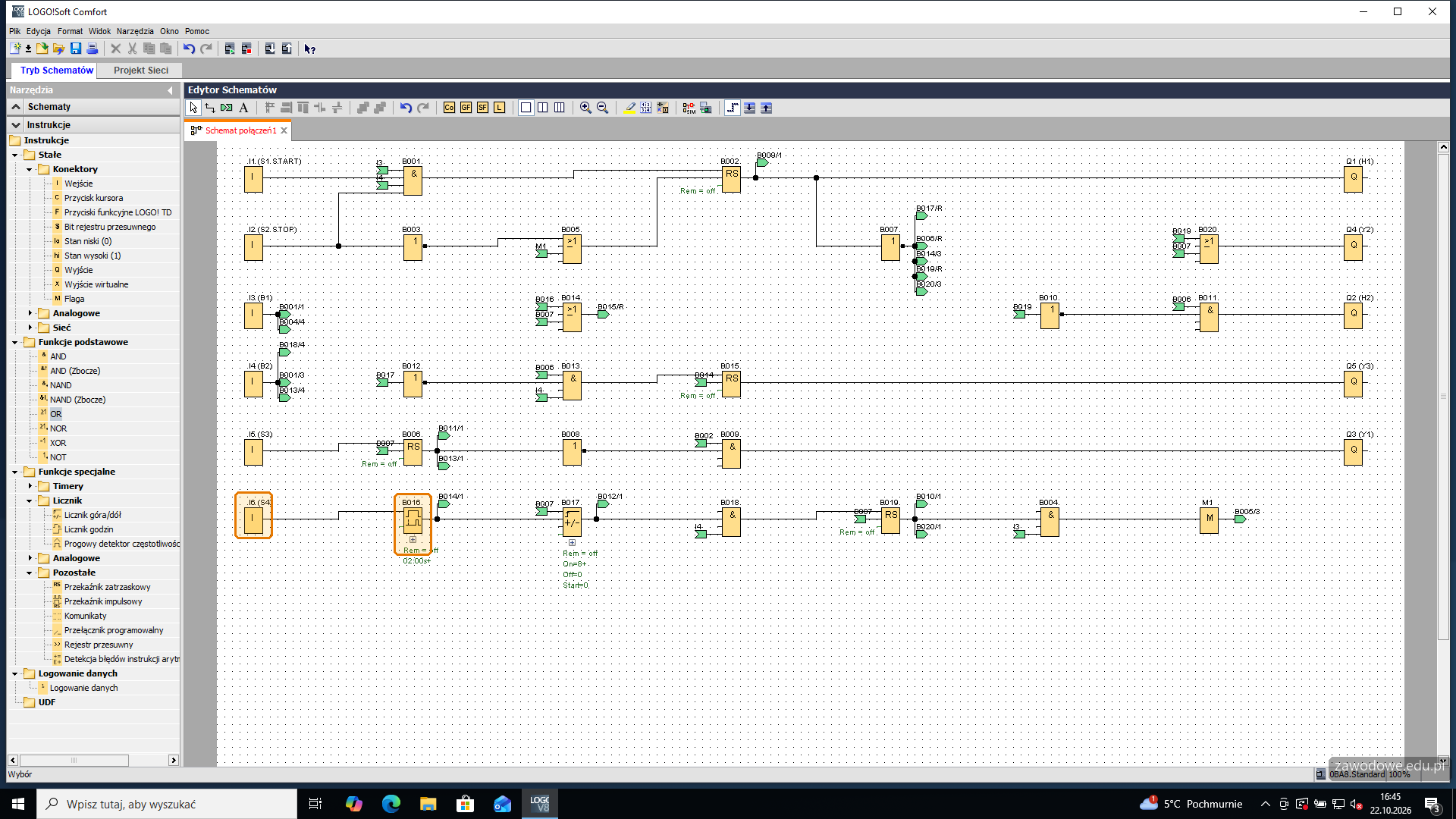1456x819 pixels.
Task: Click the Stop LOGO! (red square) icon
Action: pyautogui.click(x=246, y=49)
